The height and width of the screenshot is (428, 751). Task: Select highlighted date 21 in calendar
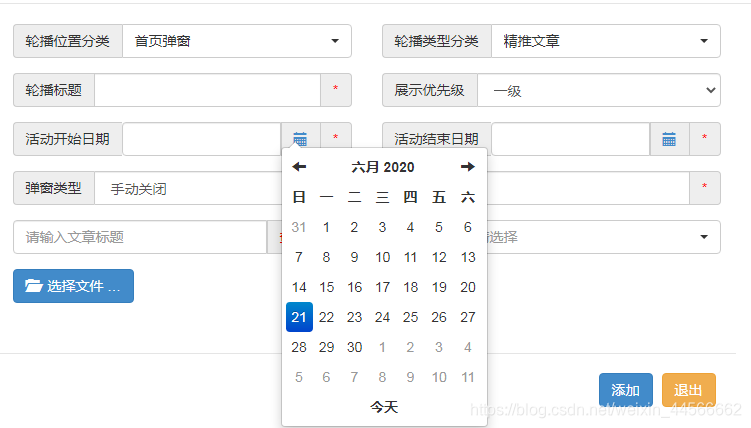pyautogui.click(x=299, y=317)
